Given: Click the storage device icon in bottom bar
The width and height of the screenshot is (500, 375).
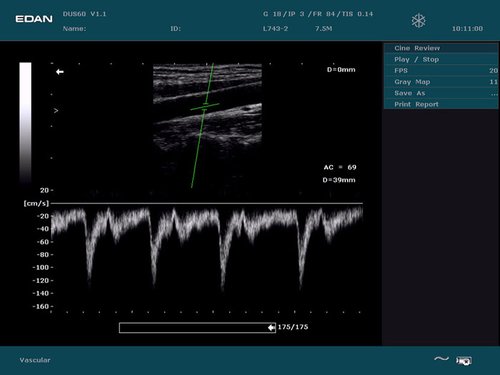Looking at the screenshot, I should tap(464, 361).
